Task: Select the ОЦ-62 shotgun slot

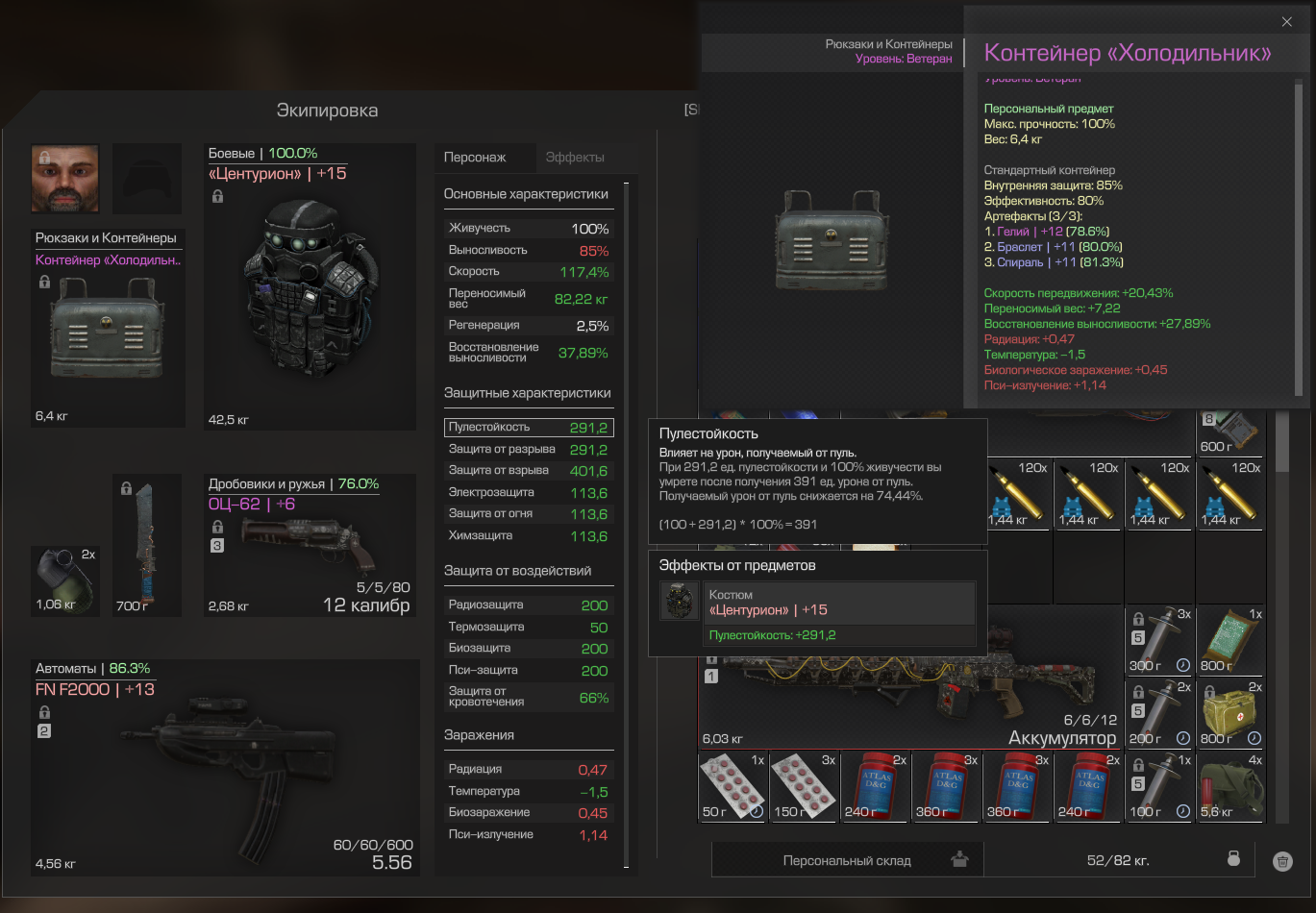Action: pyautogui.click(x=310, y=545)
